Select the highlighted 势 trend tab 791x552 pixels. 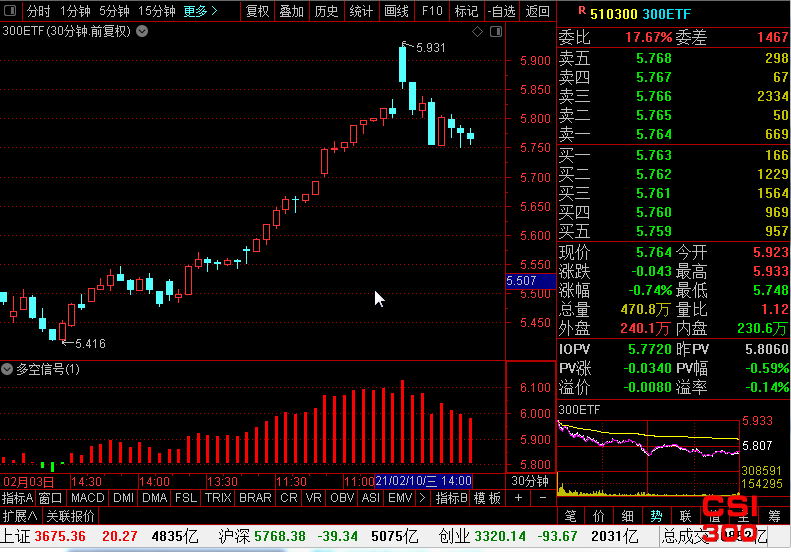point(656,516)
